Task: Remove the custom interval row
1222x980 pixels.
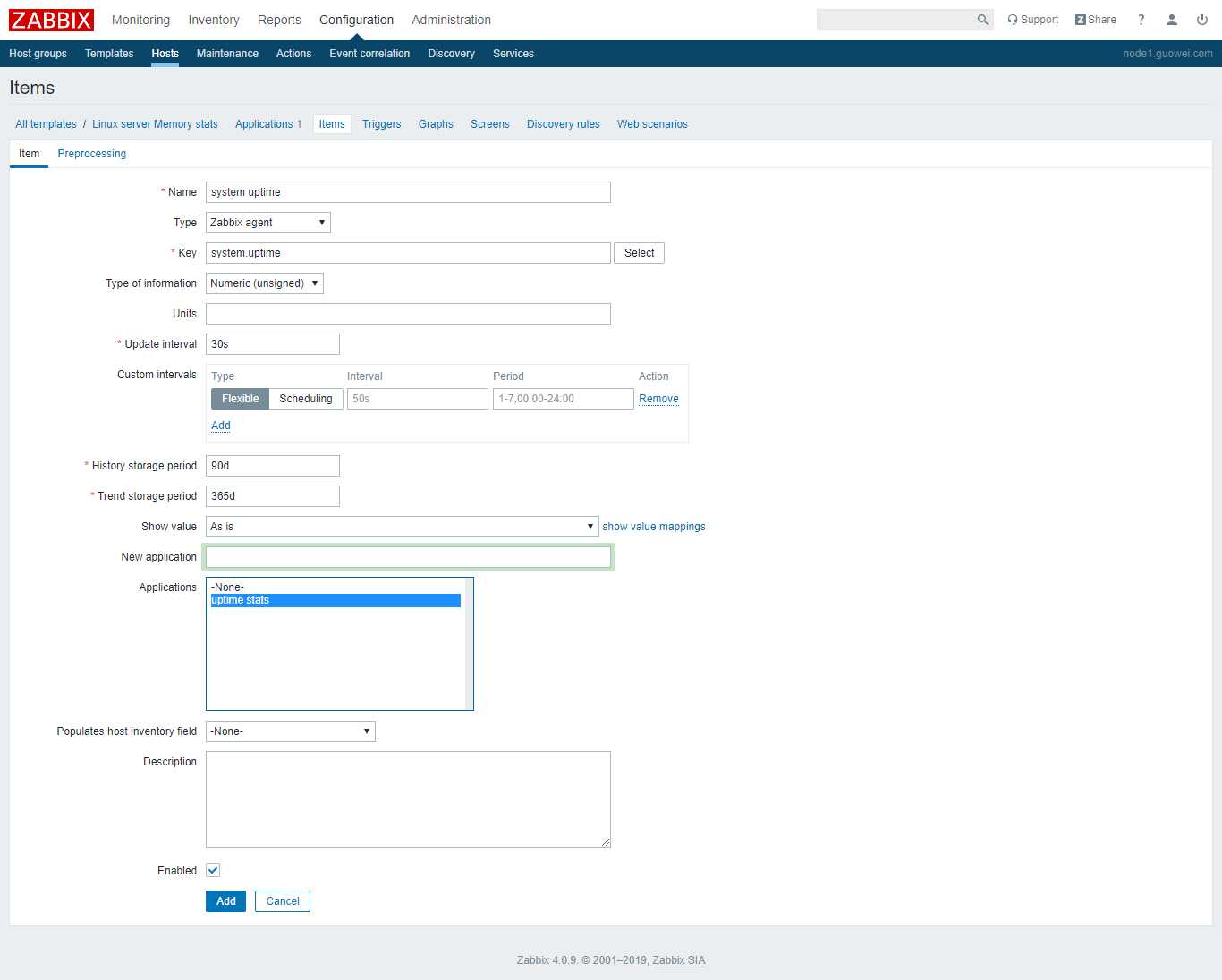Action: (658, 399)
